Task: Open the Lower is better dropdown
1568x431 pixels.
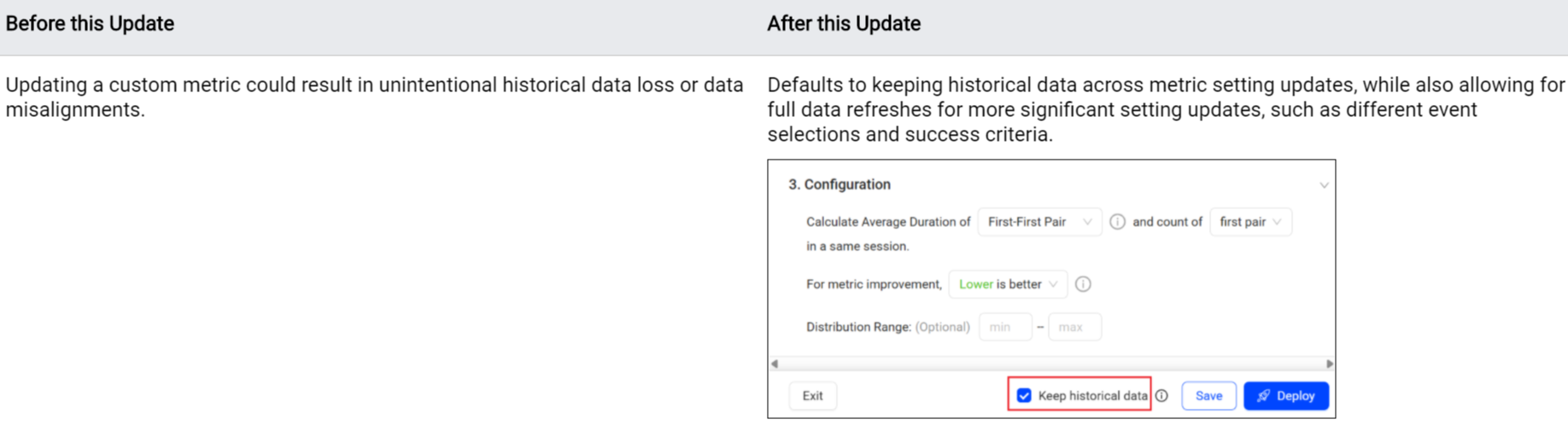Action: (x=1008, y=284)
